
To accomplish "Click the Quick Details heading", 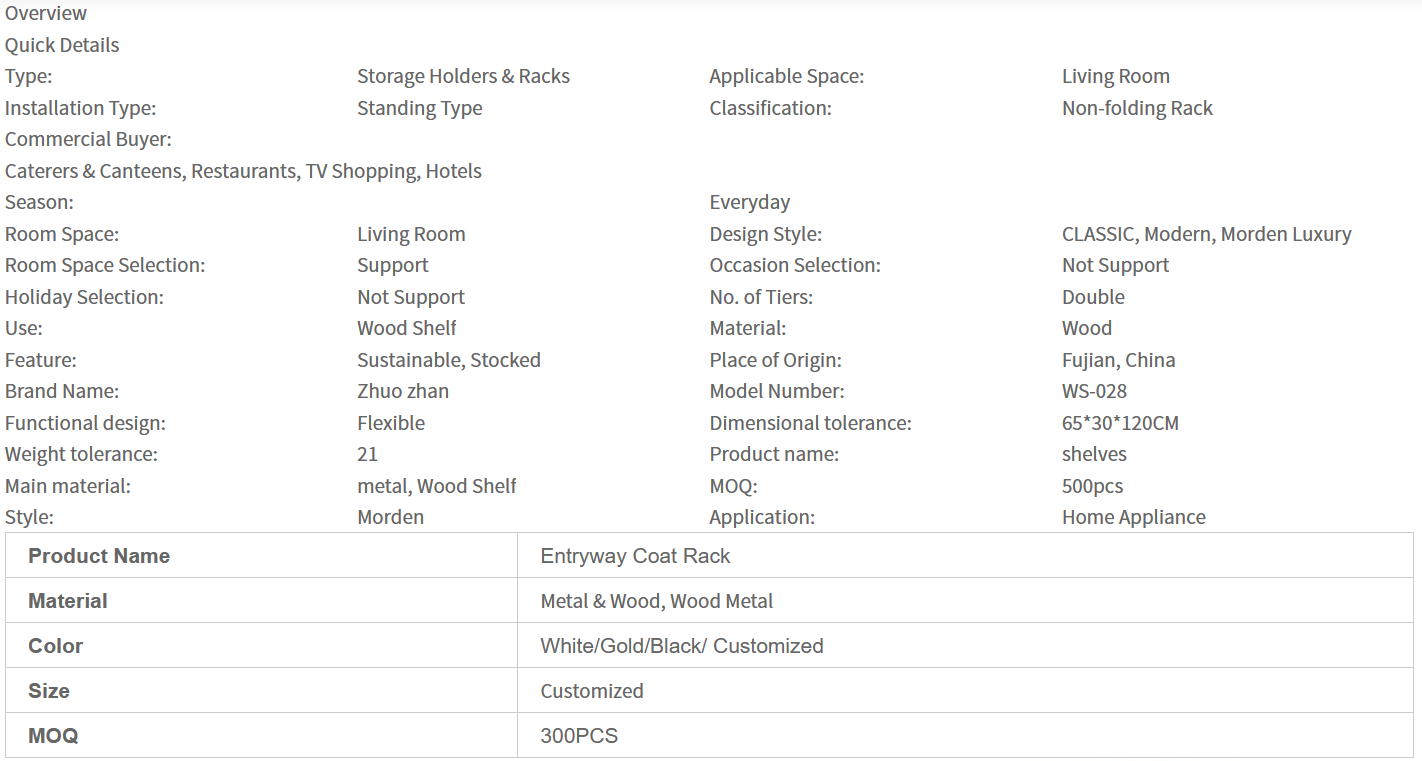I will coord(62,45).
